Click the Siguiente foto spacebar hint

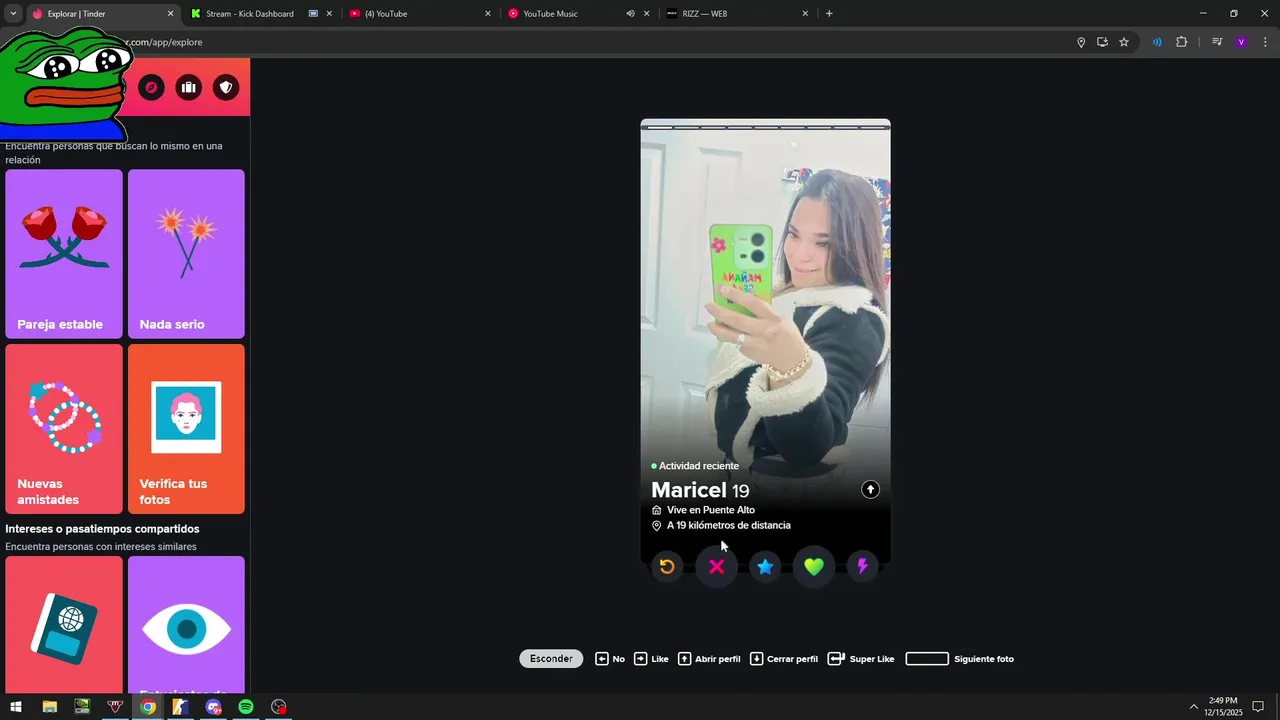[x=960, y=659]
